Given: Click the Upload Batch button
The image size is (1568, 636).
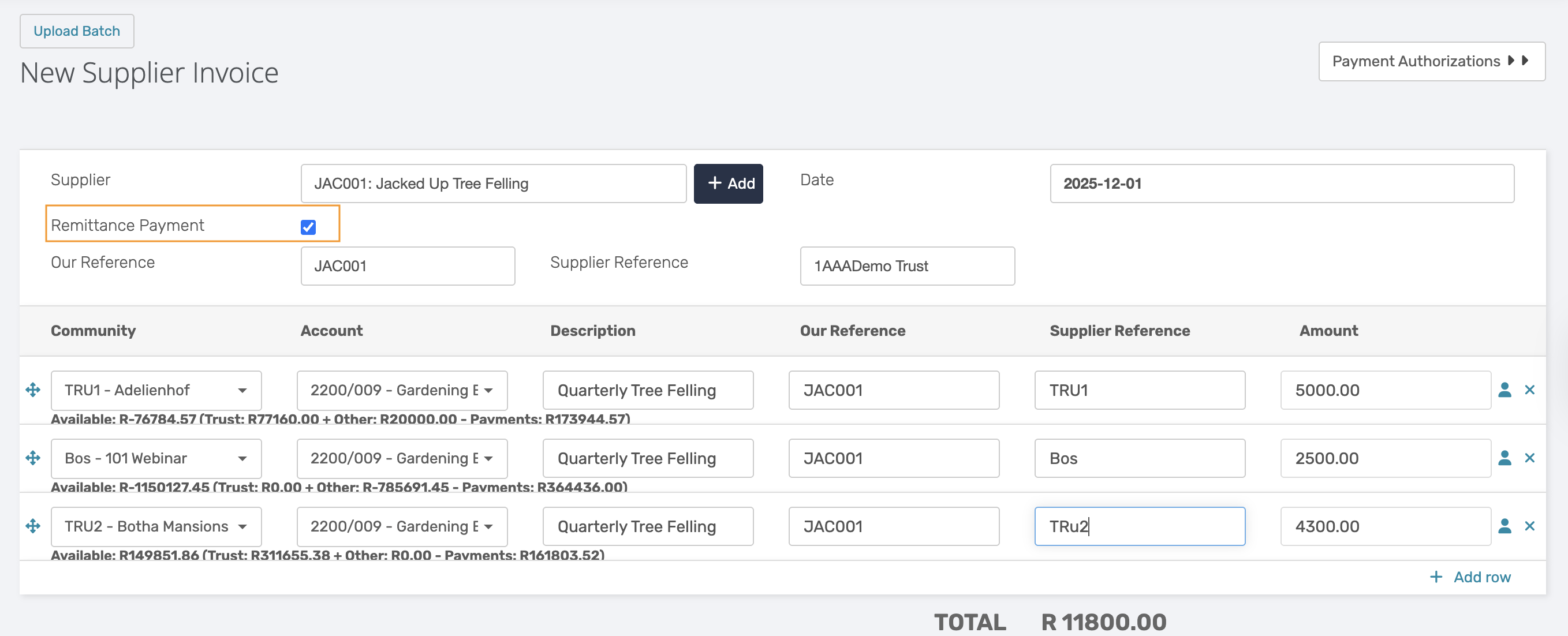Looking at the screenshot, I should (77, 31).
